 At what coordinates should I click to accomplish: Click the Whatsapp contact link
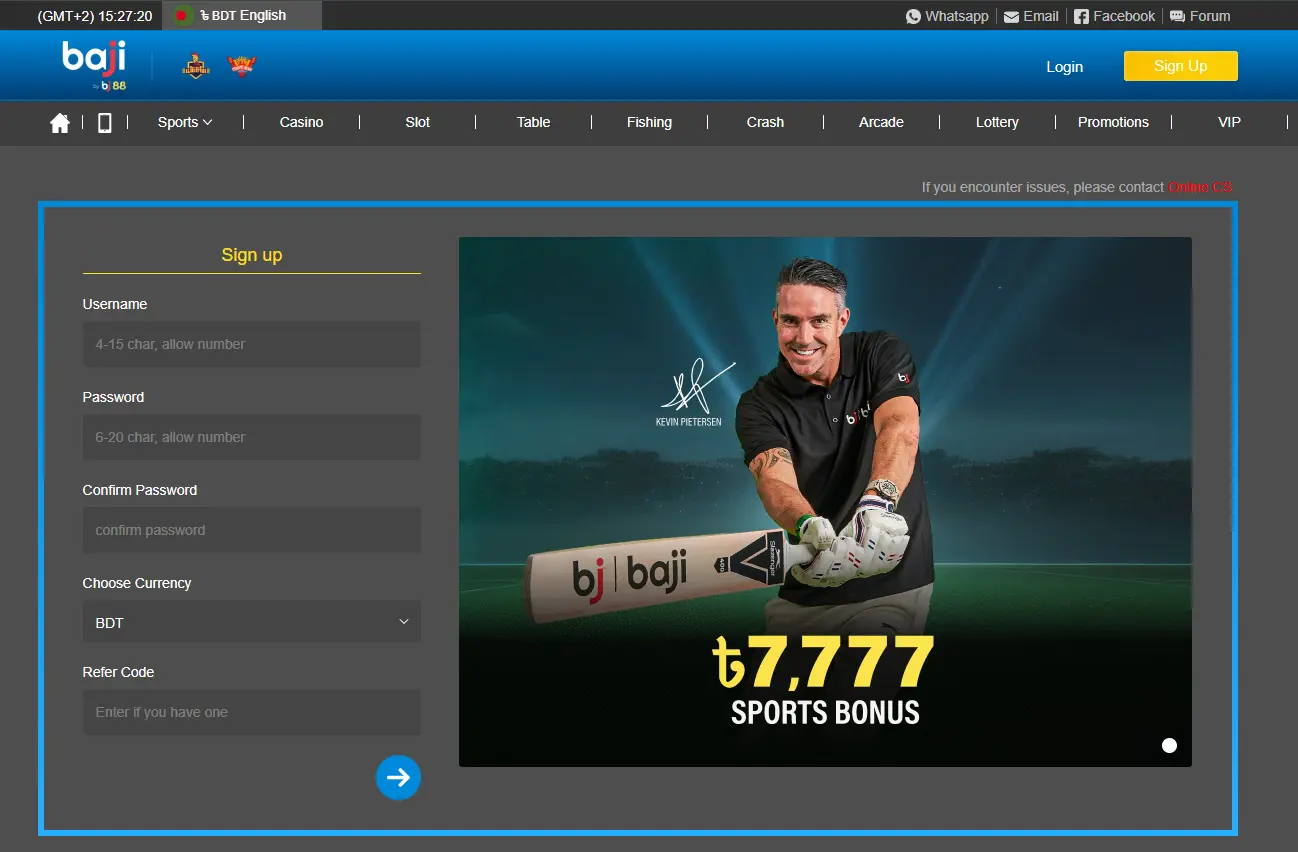(x=947, y=16)
